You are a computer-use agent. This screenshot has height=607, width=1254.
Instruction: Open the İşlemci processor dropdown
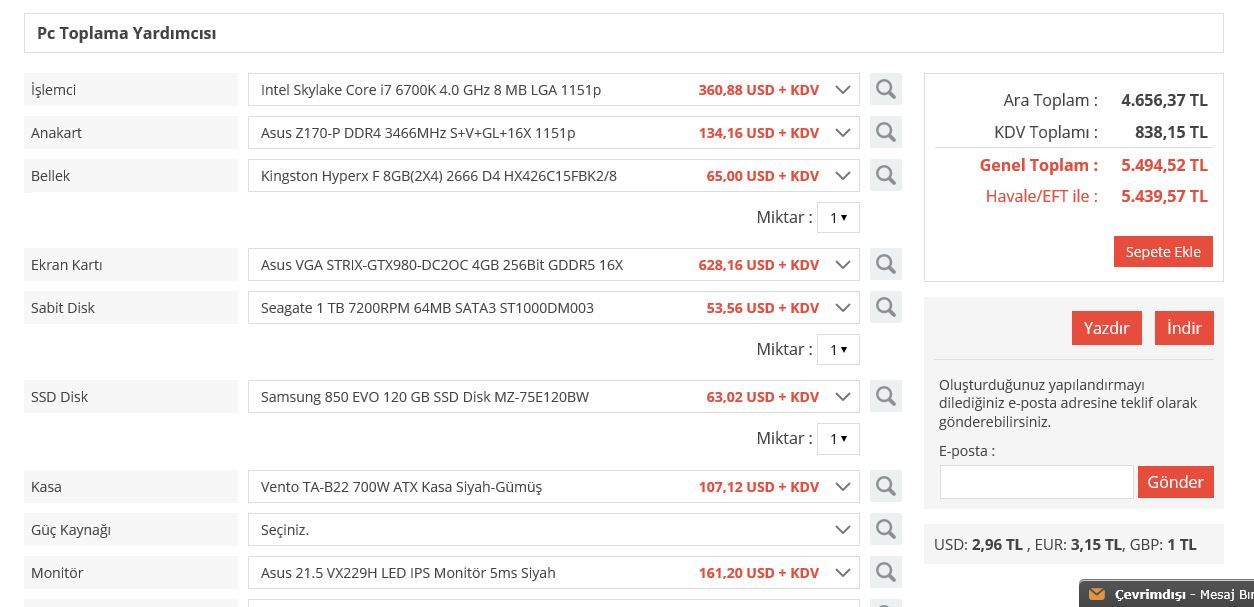553,90
